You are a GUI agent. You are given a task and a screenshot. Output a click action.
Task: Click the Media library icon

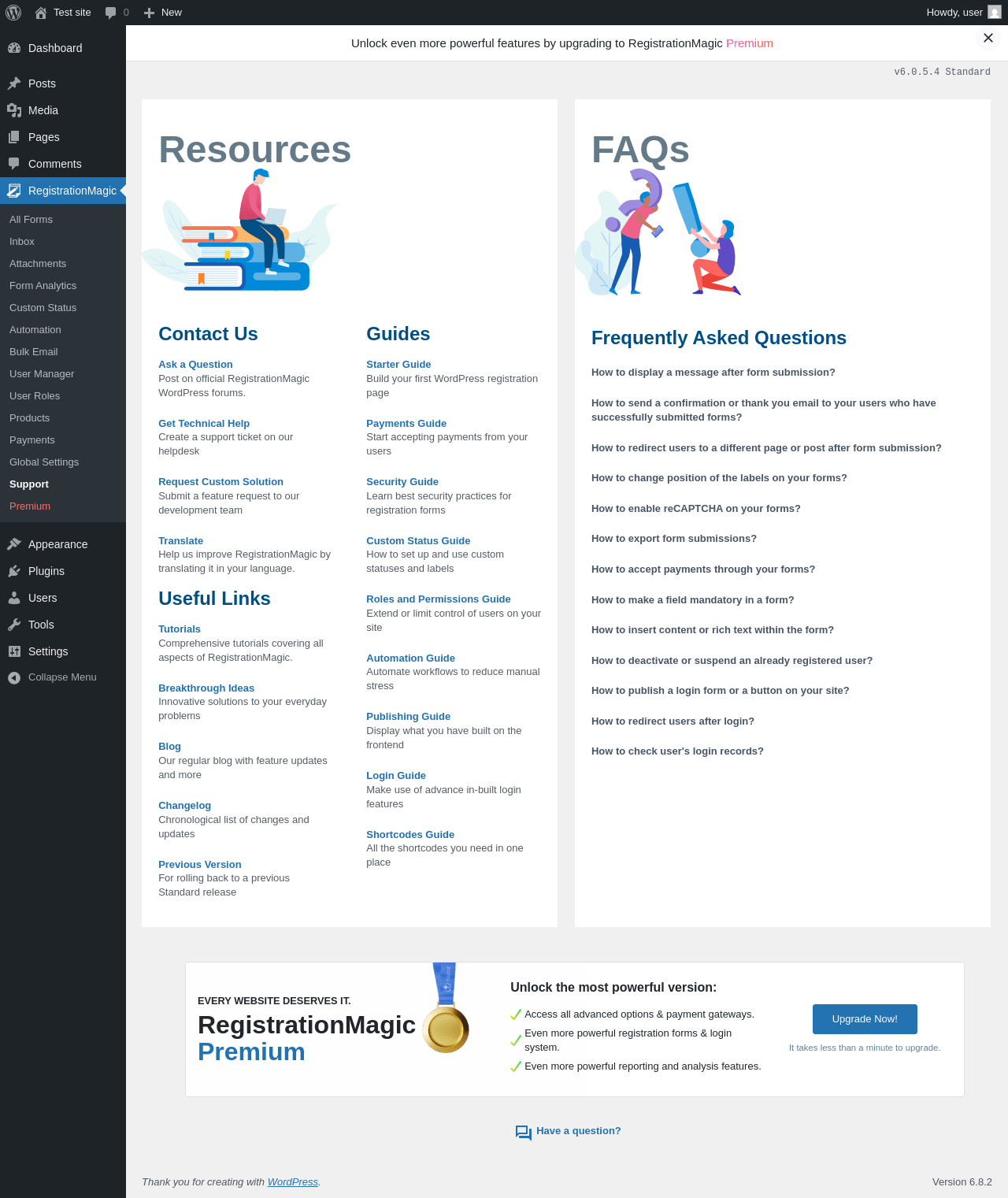click(x=14, y=110)
